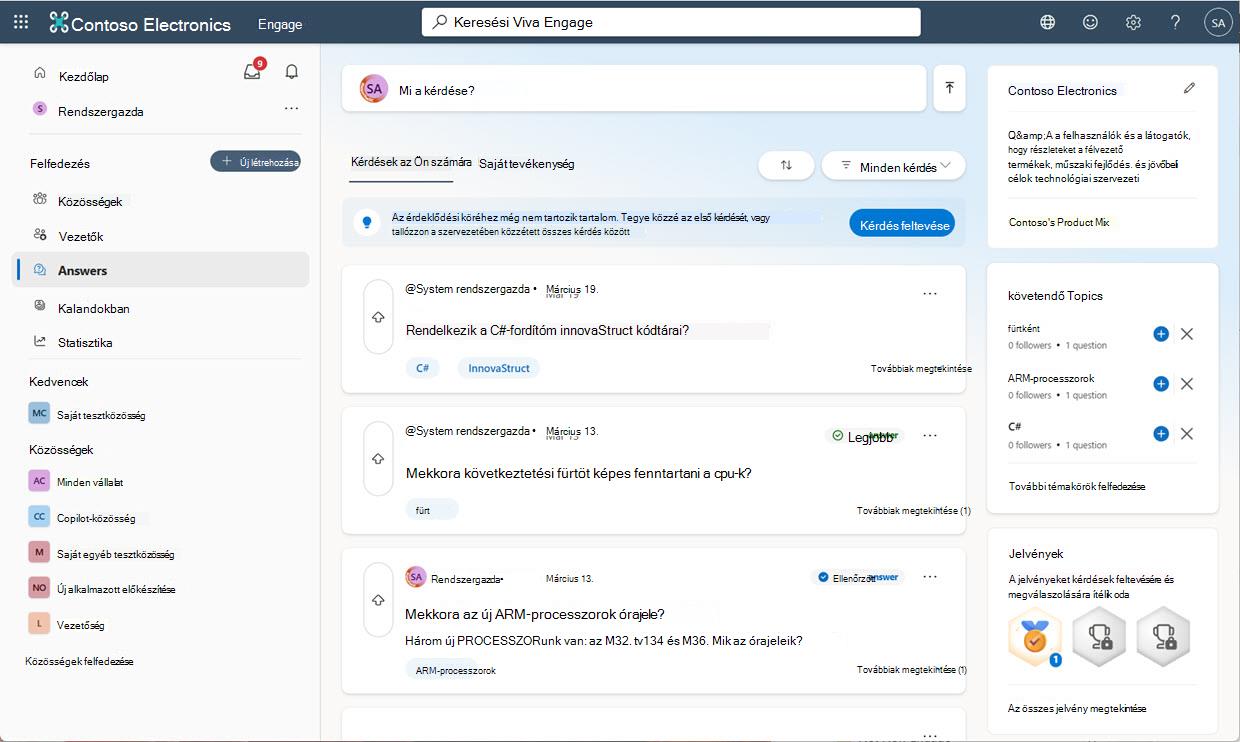Open Saját egyéb tesztközösség community

click(102, 553)
